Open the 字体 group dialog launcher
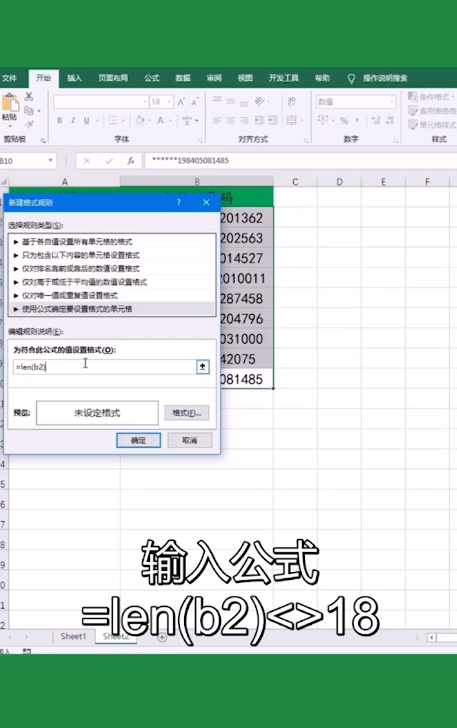 [x=200, y=140]
